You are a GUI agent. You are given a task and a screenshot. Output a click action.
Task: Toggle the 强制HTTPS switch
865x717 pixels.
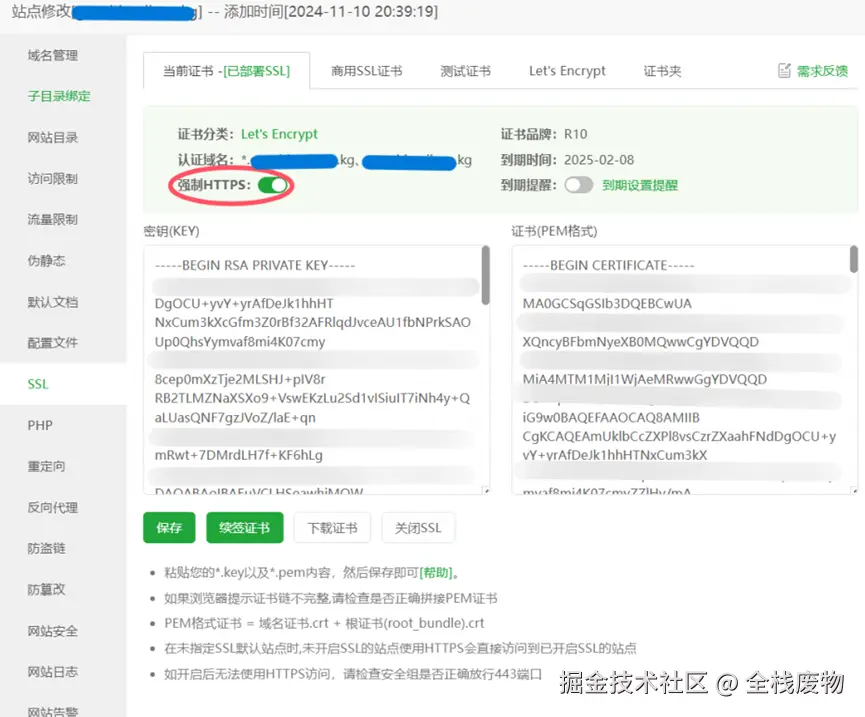(x=274, y=185)
